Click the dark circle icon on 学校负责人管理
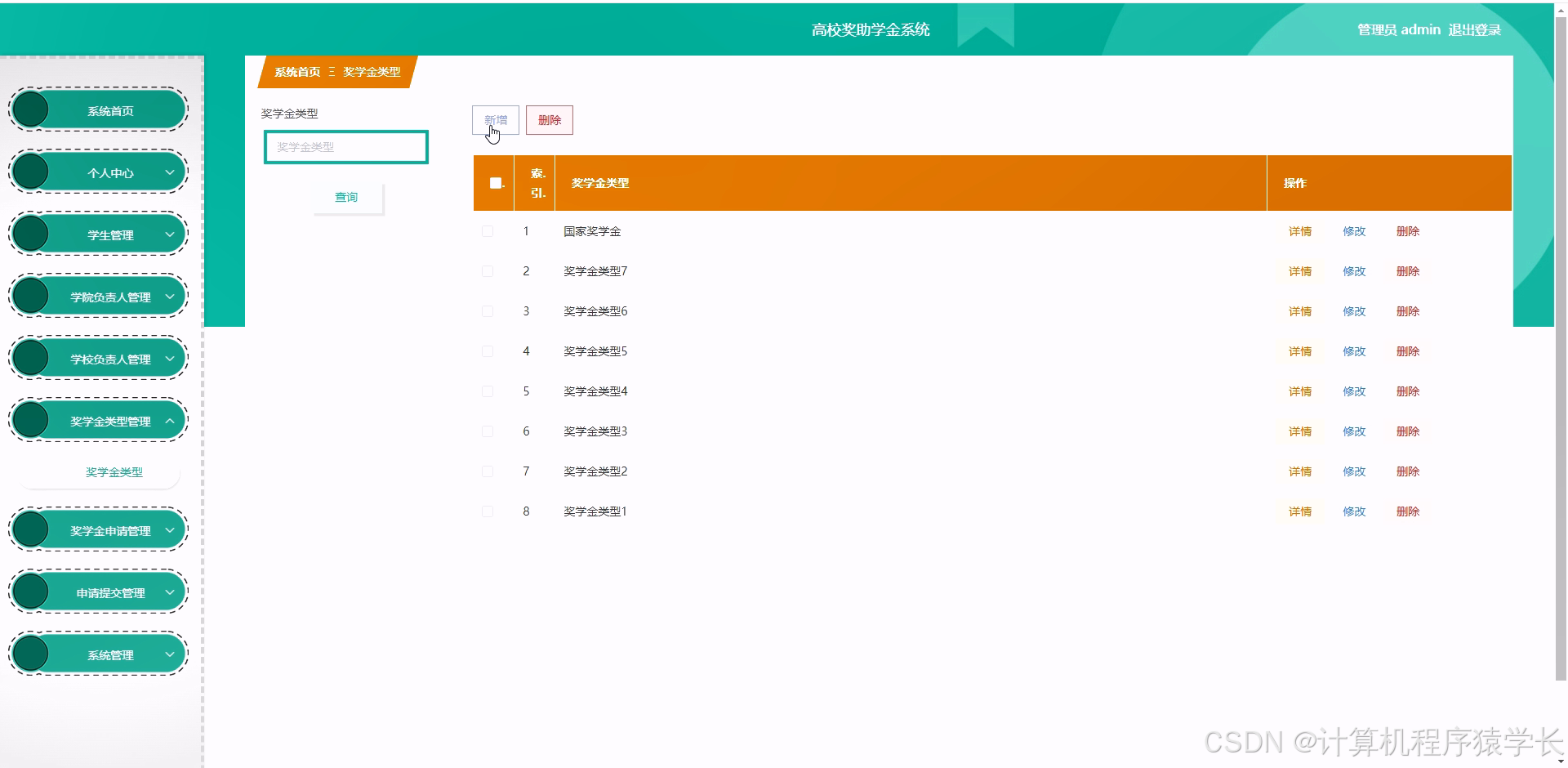Screen dimensions: 1568x768 click(31, 358)
